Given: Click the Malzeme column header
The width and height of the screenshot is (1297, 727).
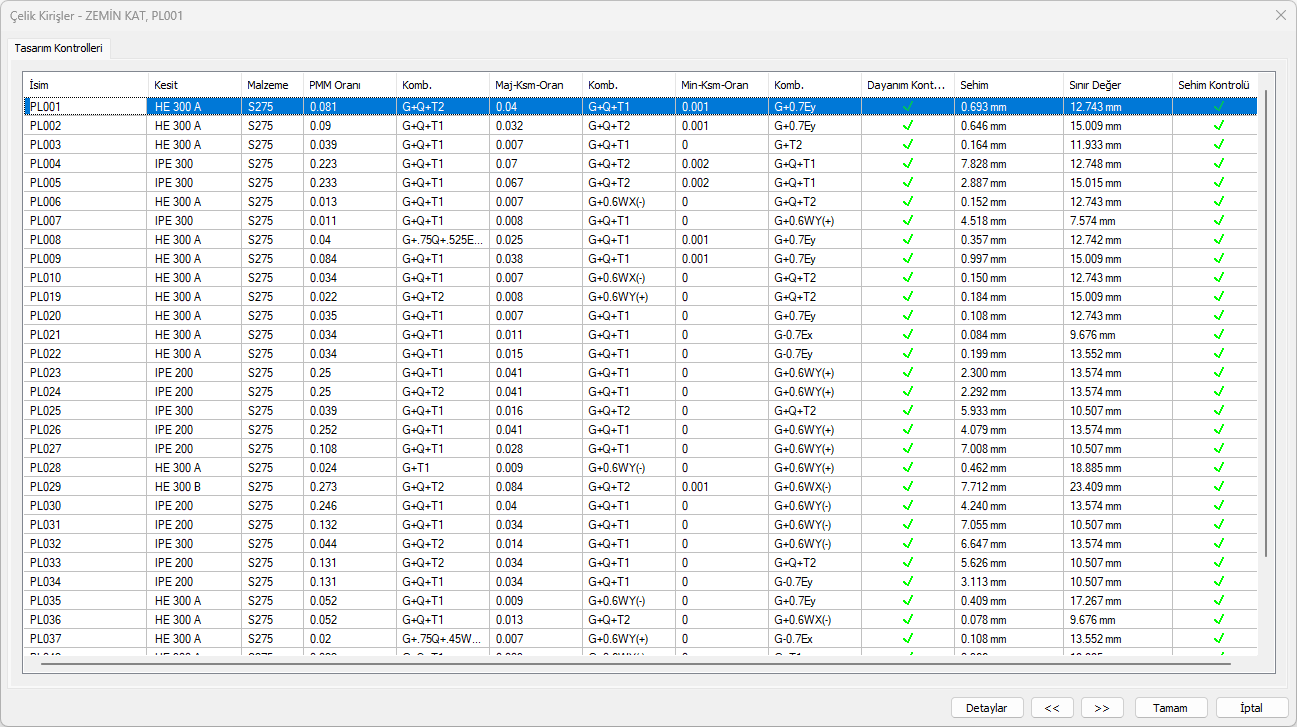Looking at the screenshot, I should [x=272, y=85].
